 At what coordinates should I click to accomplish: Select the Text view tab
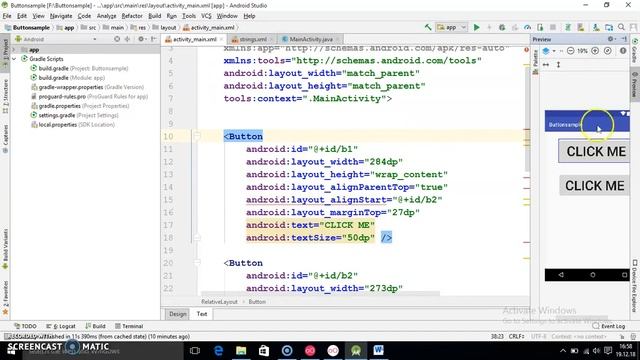[202, 314]
